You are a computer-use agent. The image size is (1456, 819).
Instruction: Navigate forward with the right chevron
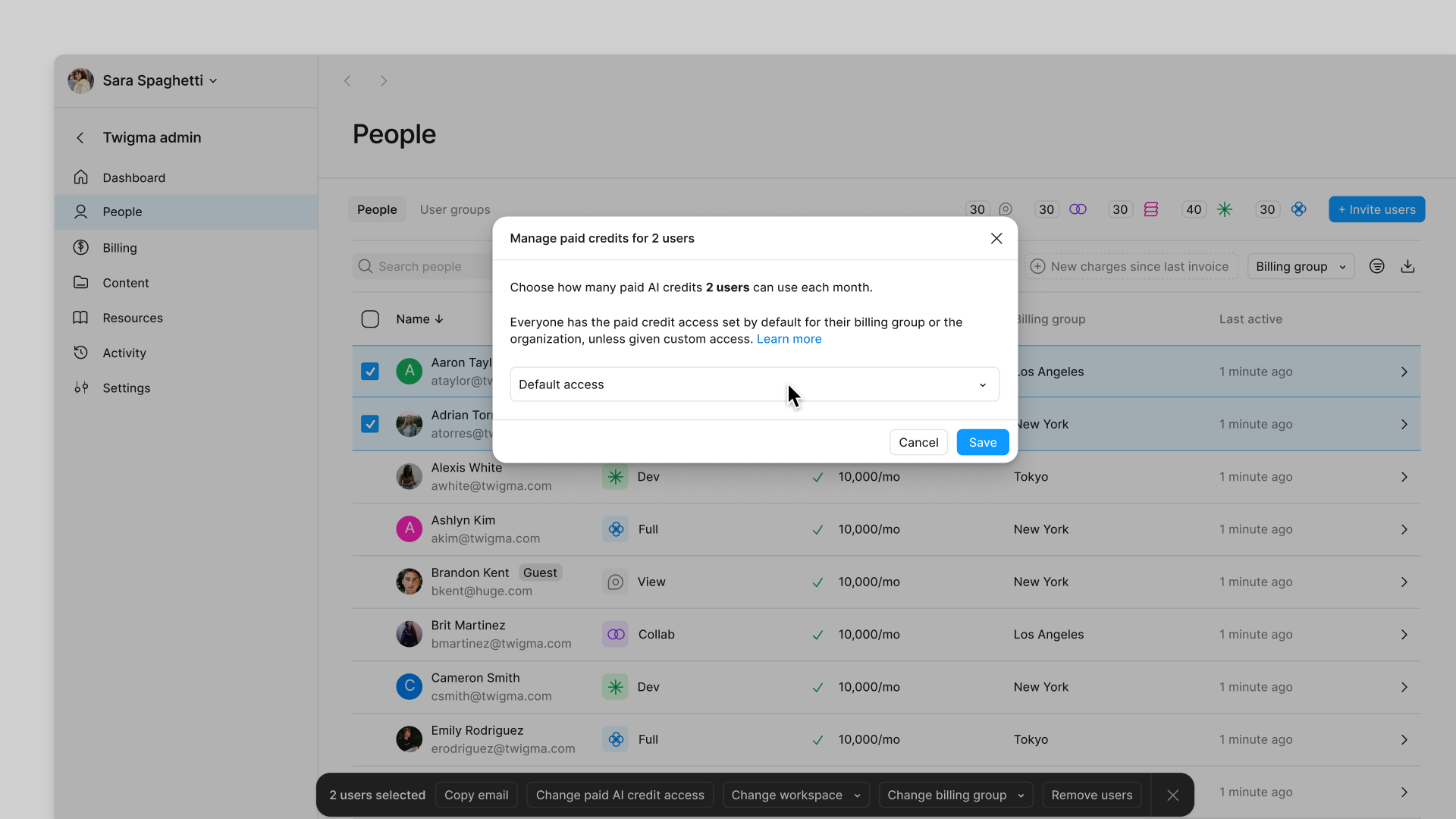[x=384, y=80]
